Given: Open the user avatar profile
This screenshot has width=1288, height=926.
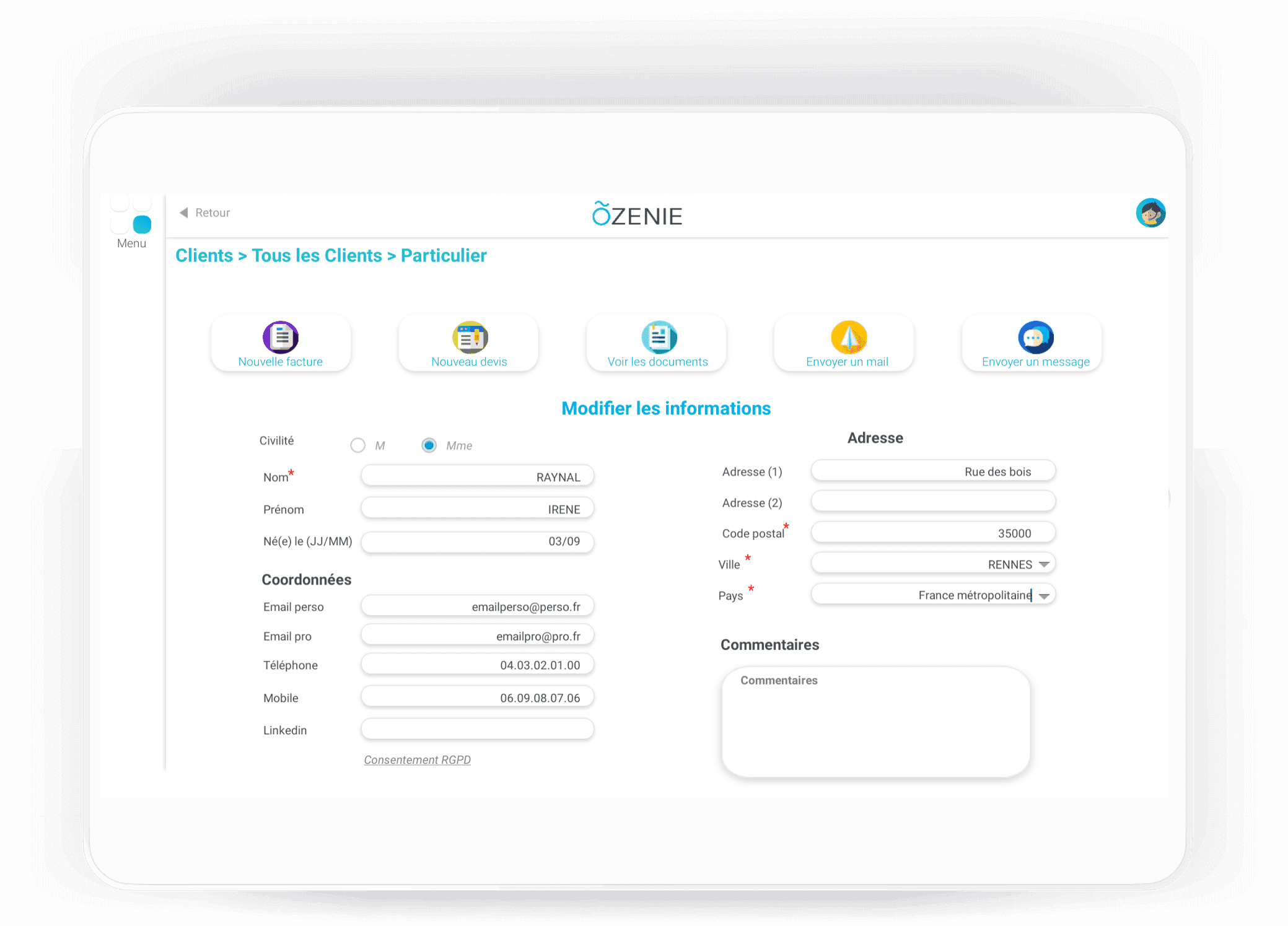Looking at the screenshot, I should tap(1150, 213).
